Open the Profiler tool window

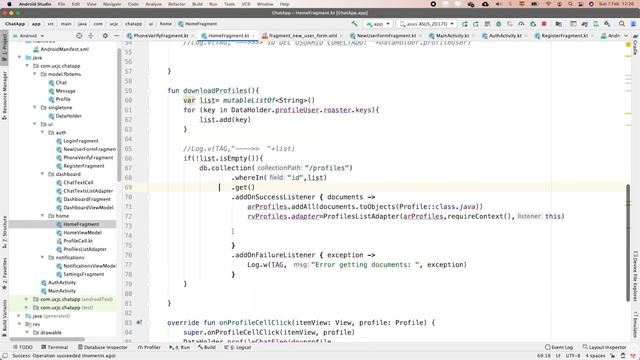[x=149, y=347]
